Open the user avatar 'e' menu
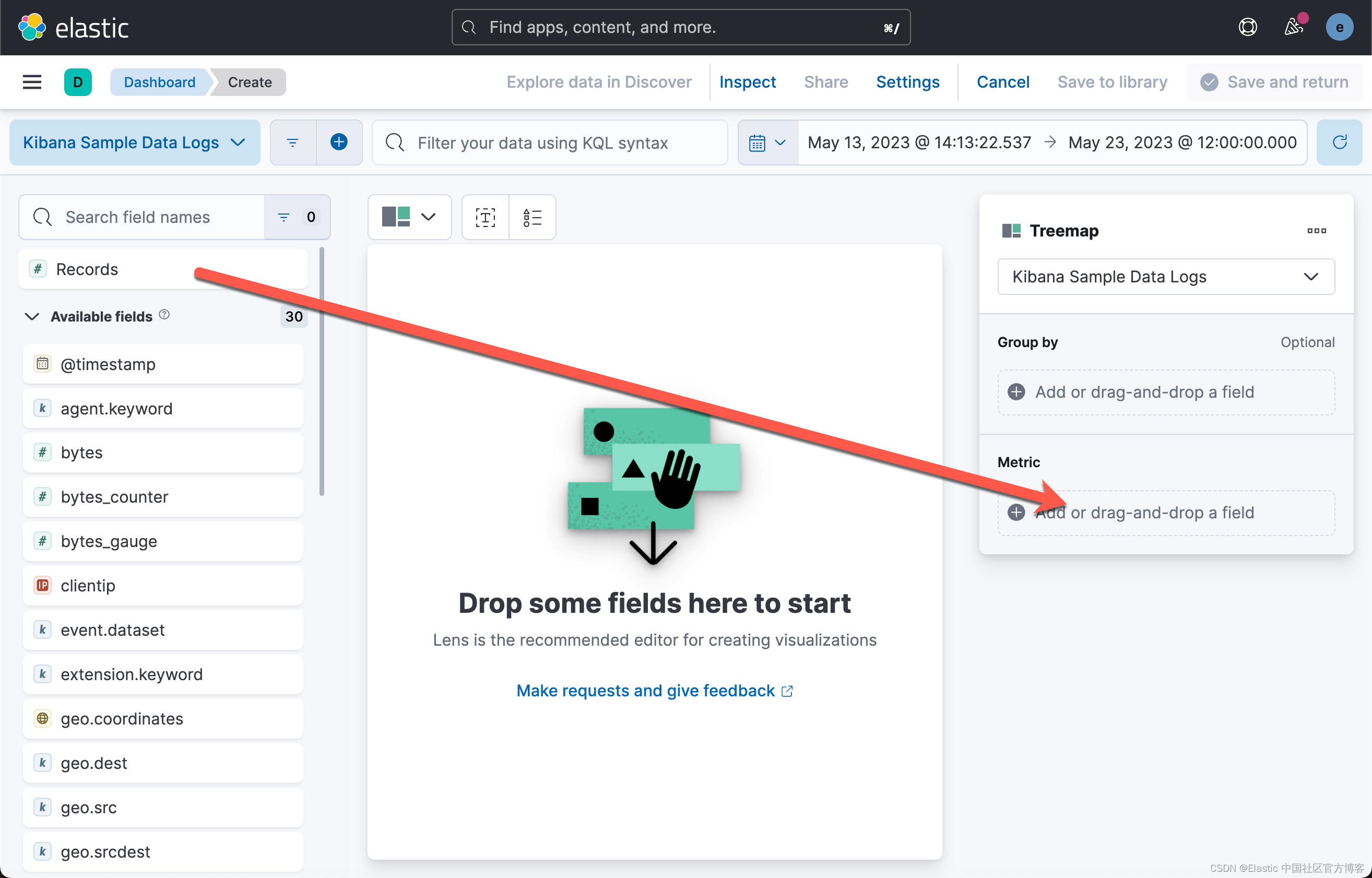The height and width of the screenshot is (878, 1372). point(1340,27)
